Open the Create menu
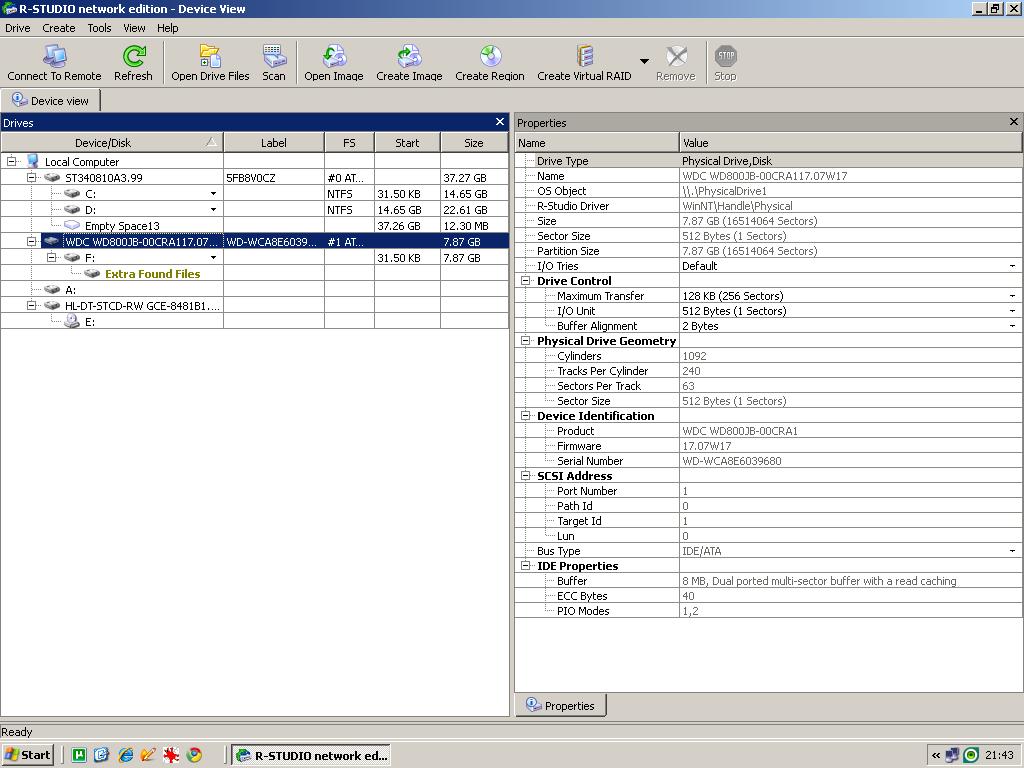Image resolution: width=1024 pixels, height=768 pixels. point(59,28)
